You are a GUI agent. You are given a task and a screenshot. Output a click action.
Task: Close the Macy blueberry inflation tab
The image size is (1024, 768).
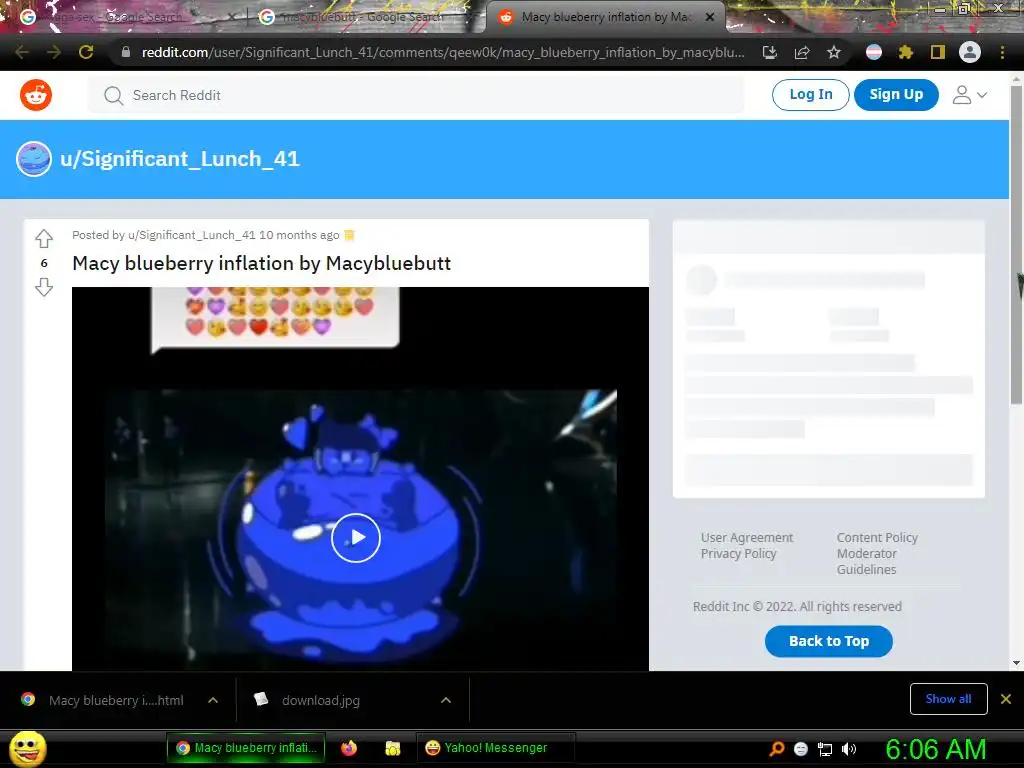[x=710, y=17]
